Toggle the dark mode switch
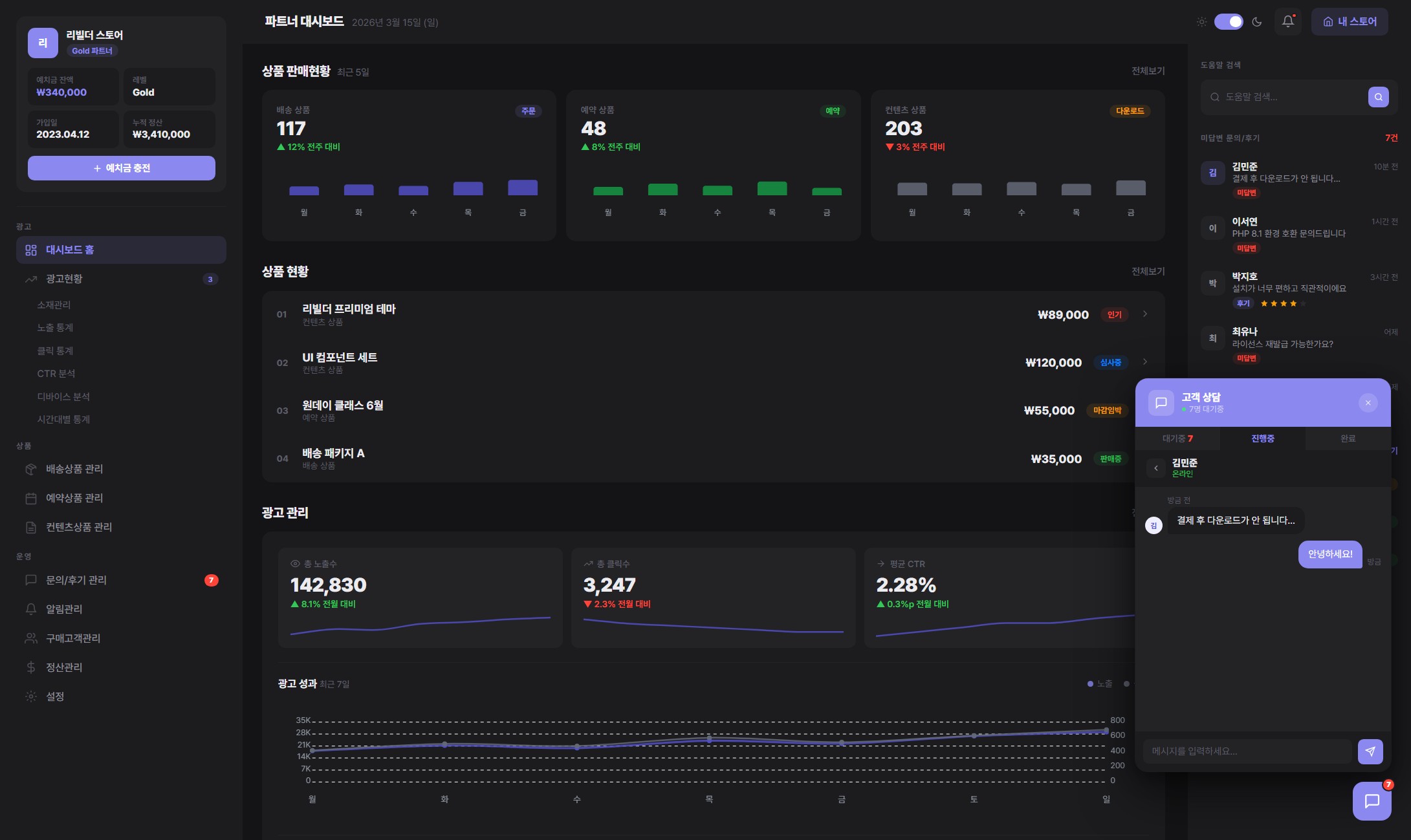1411x840 pixels. coord(1229,22)
